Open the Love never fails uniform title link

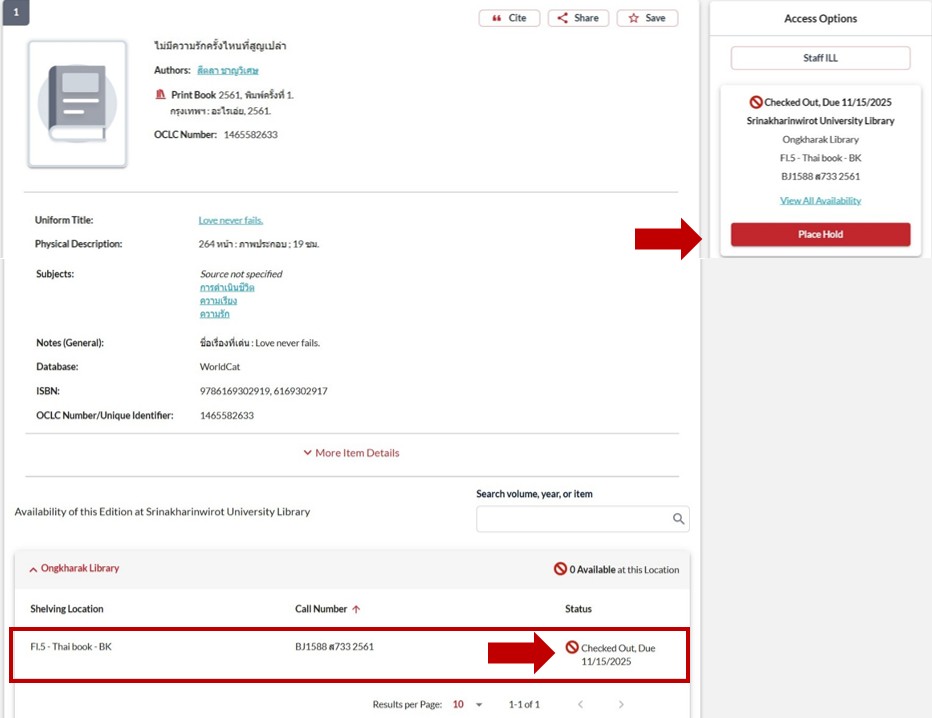[231, 220]
